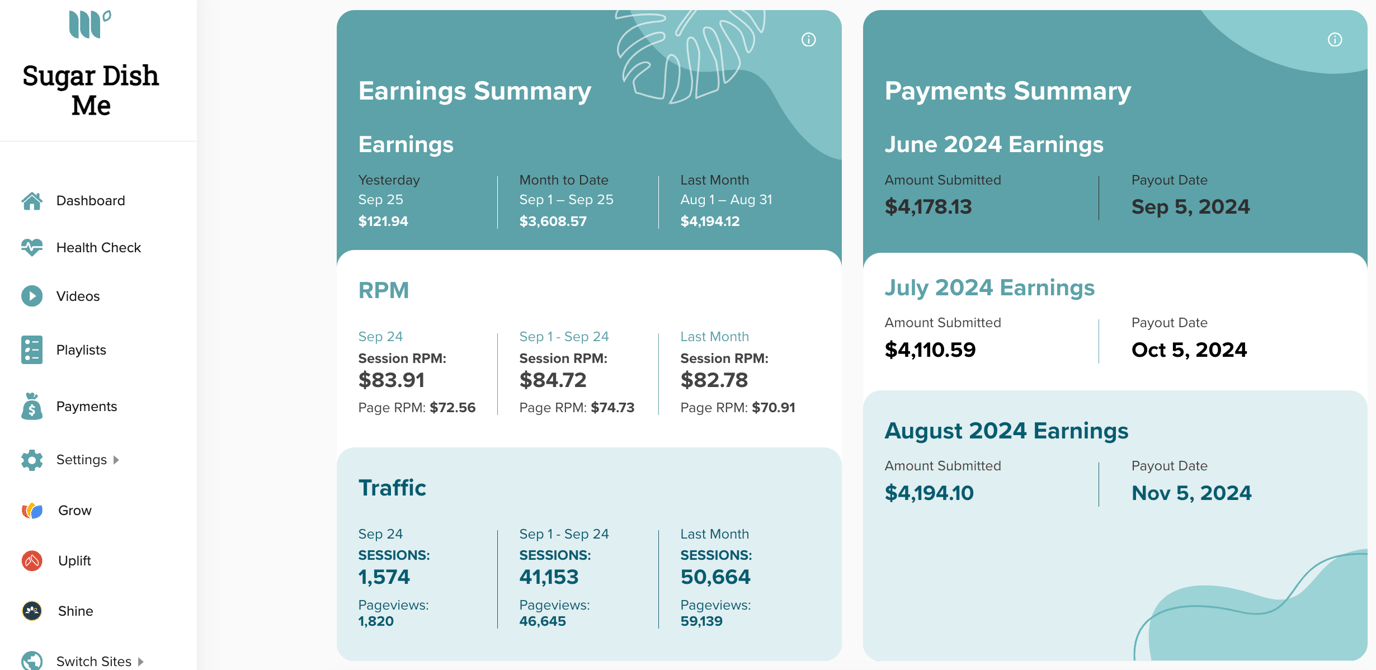The image size is (1376, 670).
Task: Click the Playlists stacked-list icon
Action: click(31, 349)
